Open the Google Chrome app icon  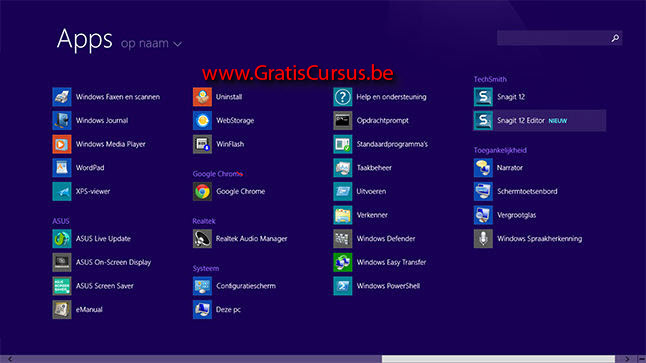point(202,192)
